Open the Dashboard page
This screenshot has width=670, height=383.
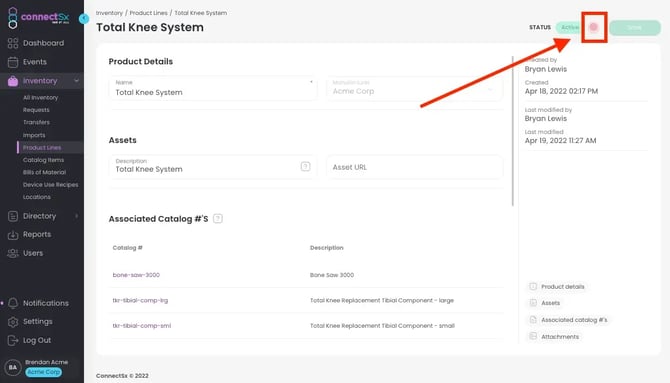43,43
